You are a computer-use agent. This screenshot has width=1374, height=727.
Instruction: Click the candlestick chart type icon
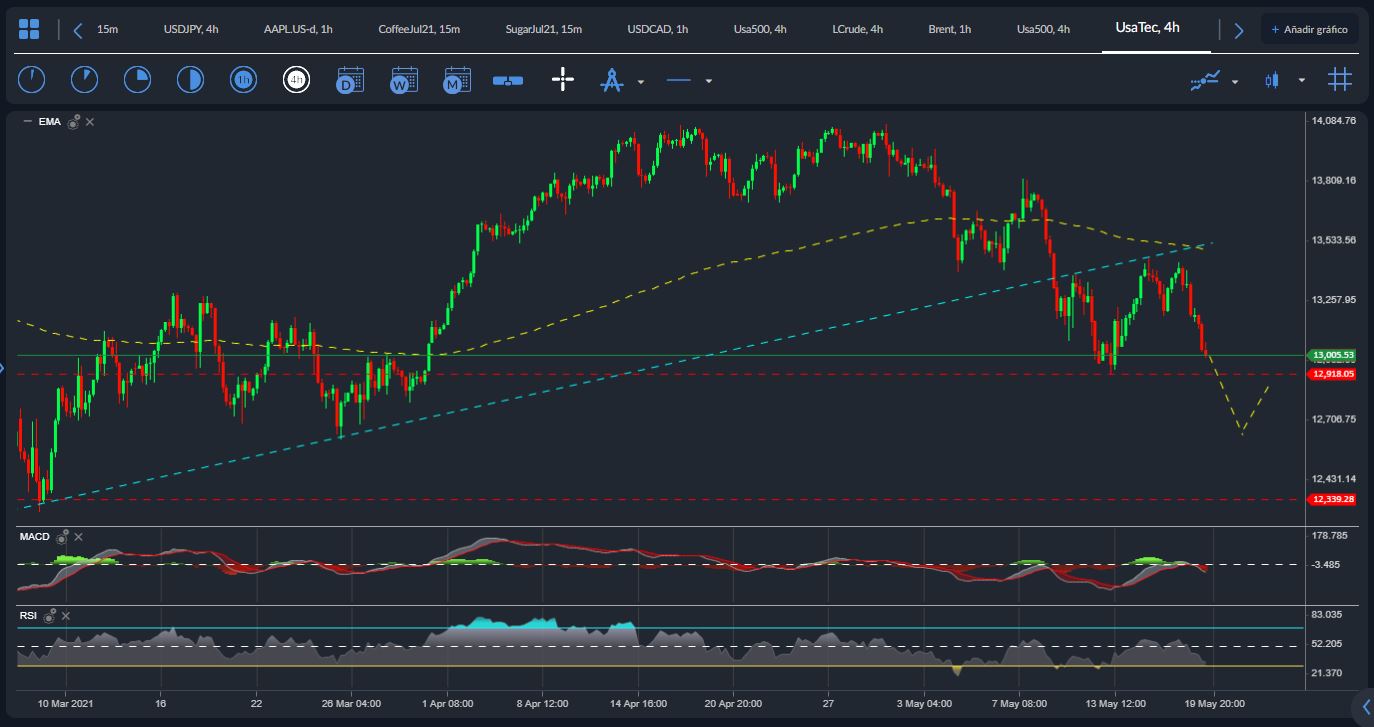1272,80
